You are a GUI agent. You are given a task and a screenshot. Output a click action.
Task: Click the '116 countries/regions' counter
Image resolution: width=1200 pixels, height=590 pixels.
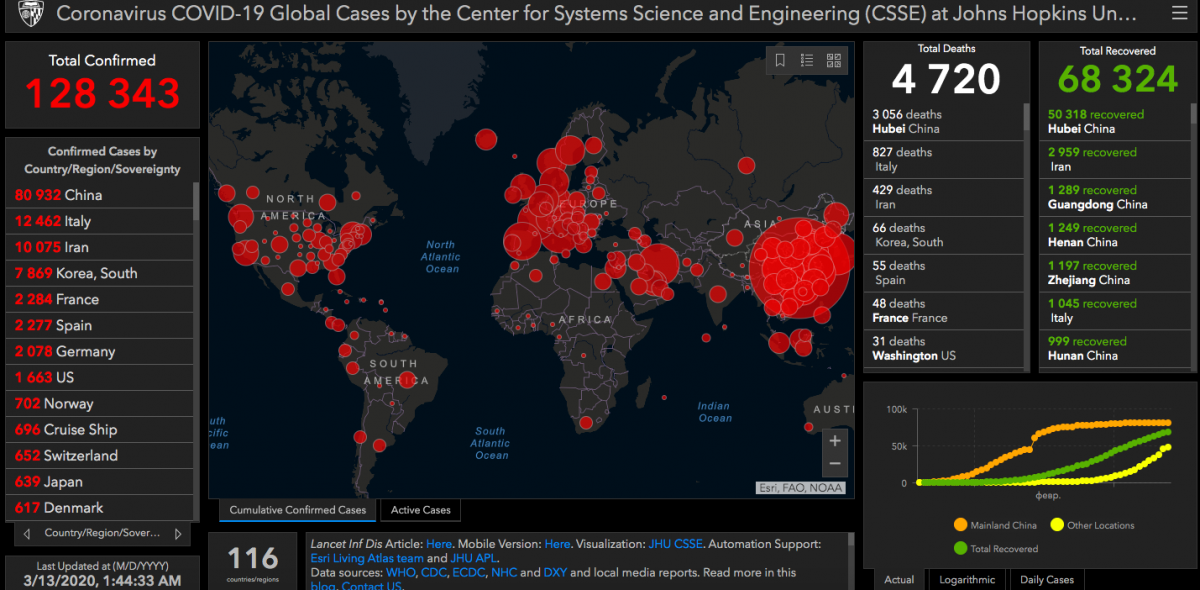pyautogui.click(x=252, y=562)
